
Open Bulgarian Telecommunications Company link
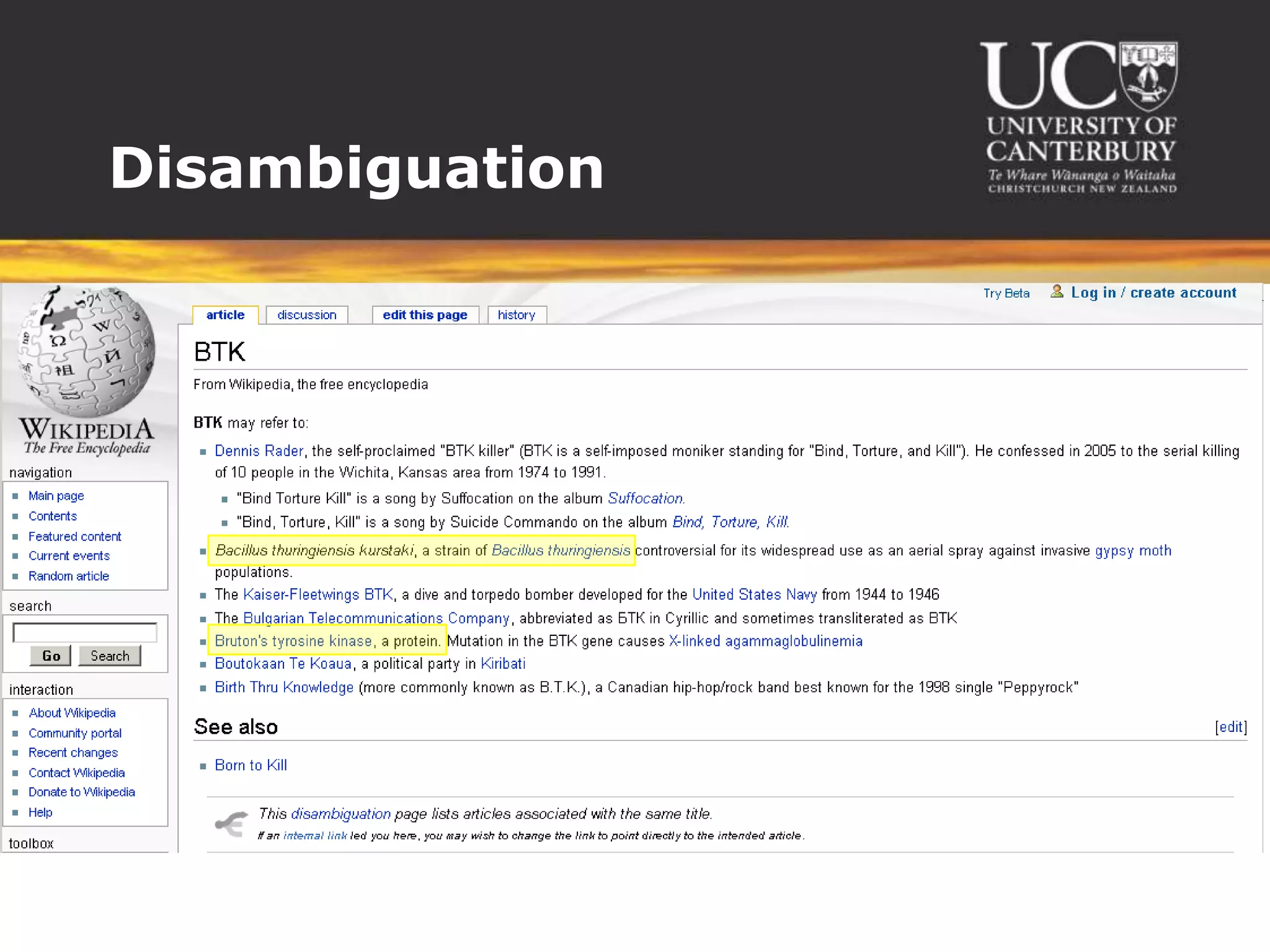point(376,618)
